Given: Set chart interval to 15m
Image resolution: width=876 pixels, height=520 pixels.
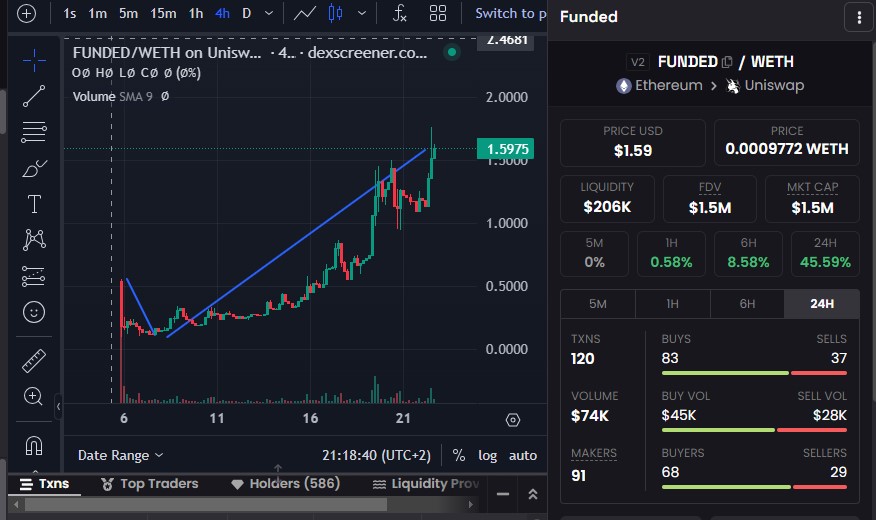Looking at the screenshot, I should (163, 14).
